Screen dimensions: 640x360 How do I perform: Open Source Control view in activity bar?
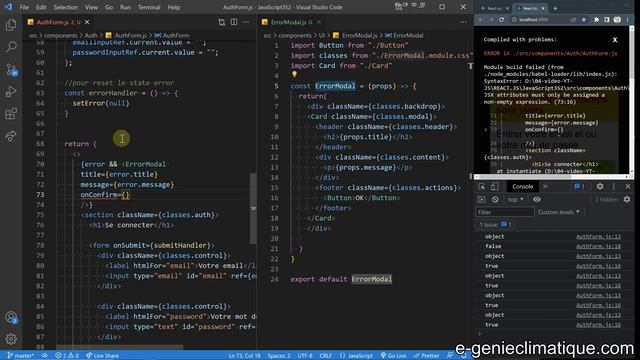[x=11, y=70]
